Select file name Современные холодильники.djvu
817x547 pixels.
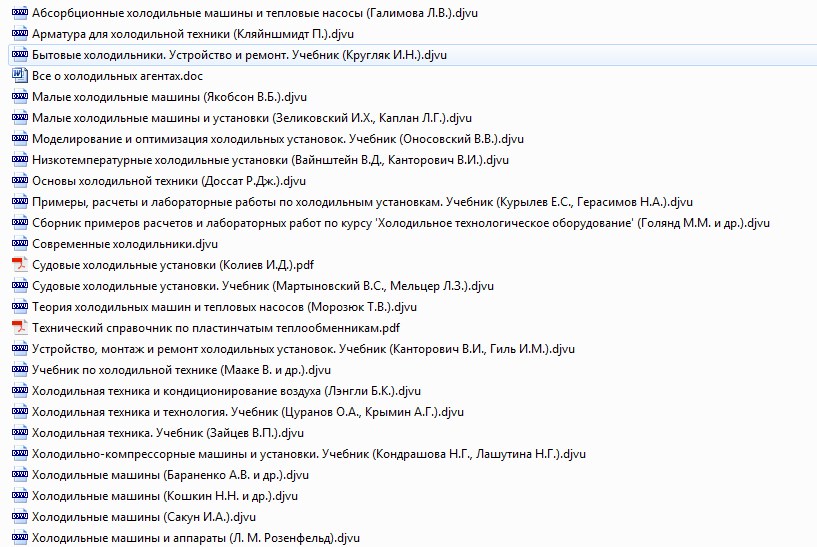coord(125,244)
